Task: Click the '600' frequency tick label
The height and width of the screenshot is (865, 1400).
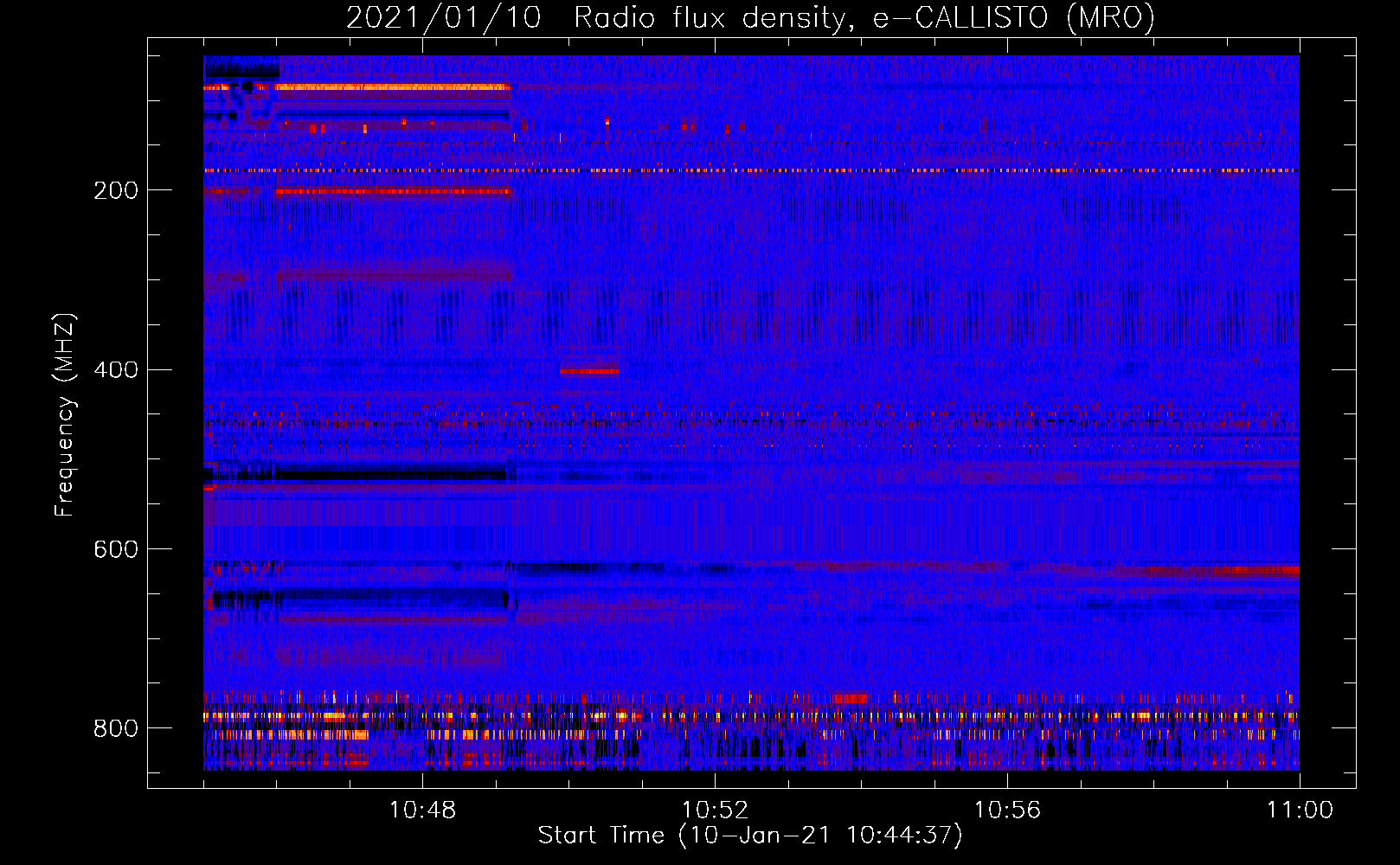Action: [116, 550]
